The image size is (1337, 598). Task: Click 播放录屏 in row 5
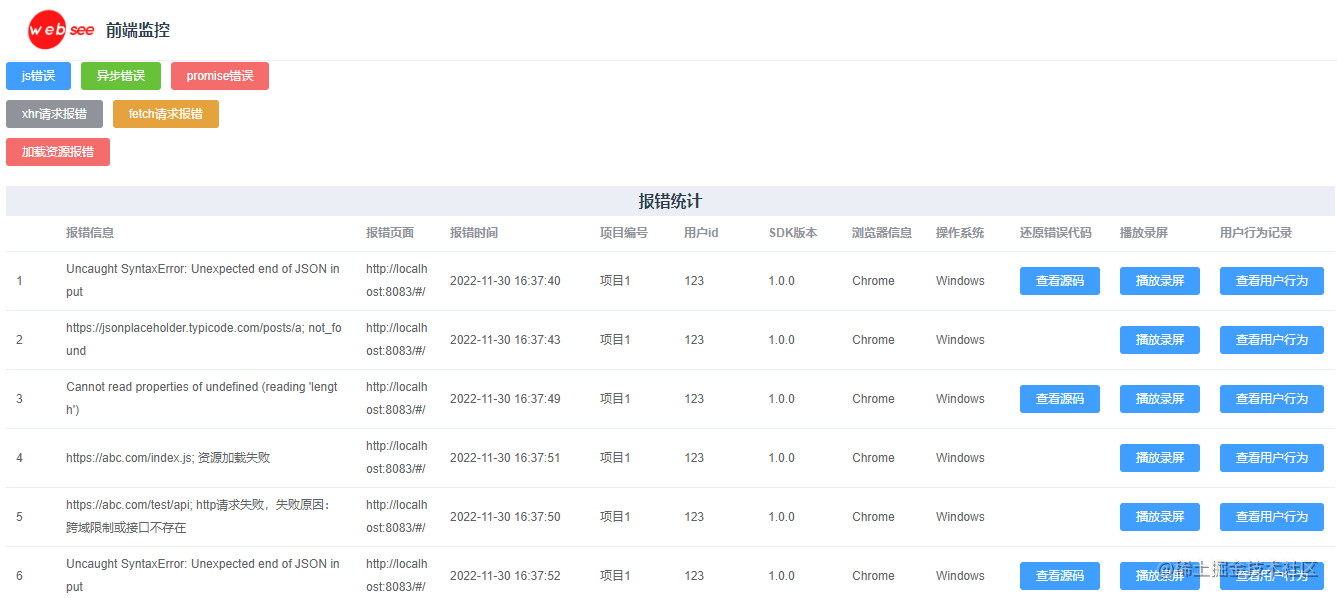tap(1160, 517)
